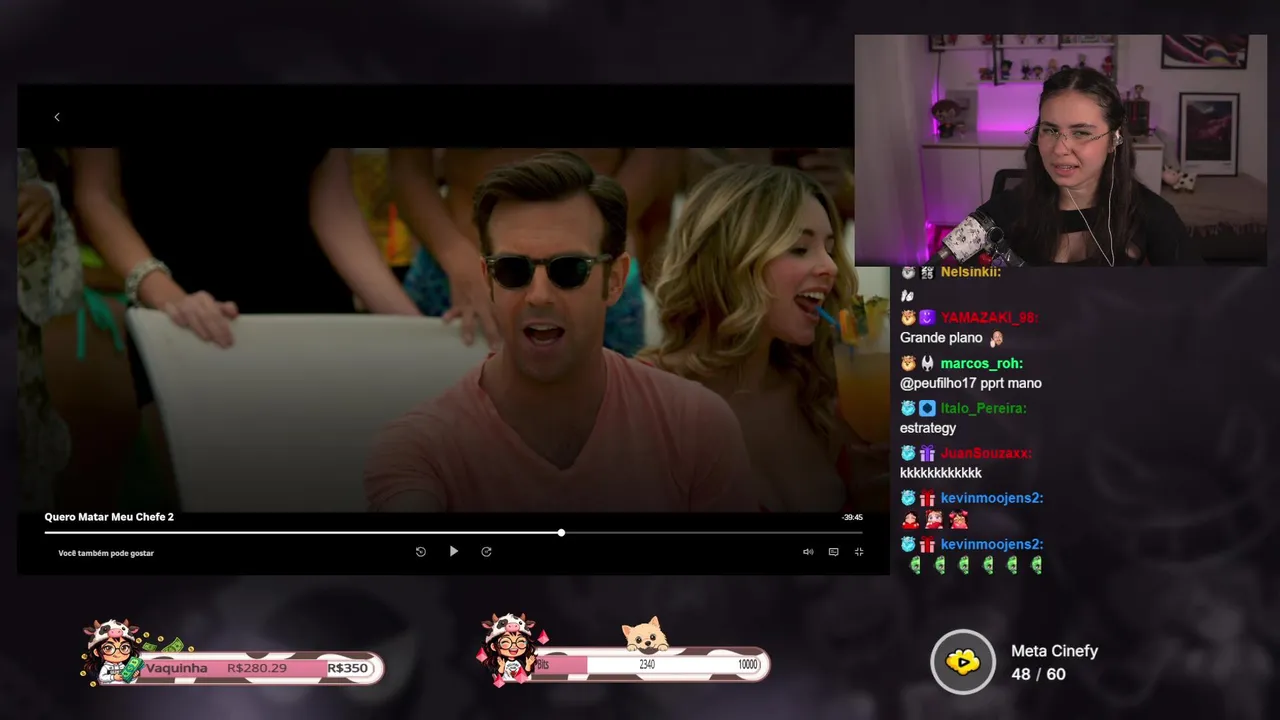Open YAMAZAKI_98's chat username
The width and height of the screenshot is (1280, 720).
(989, 318)
